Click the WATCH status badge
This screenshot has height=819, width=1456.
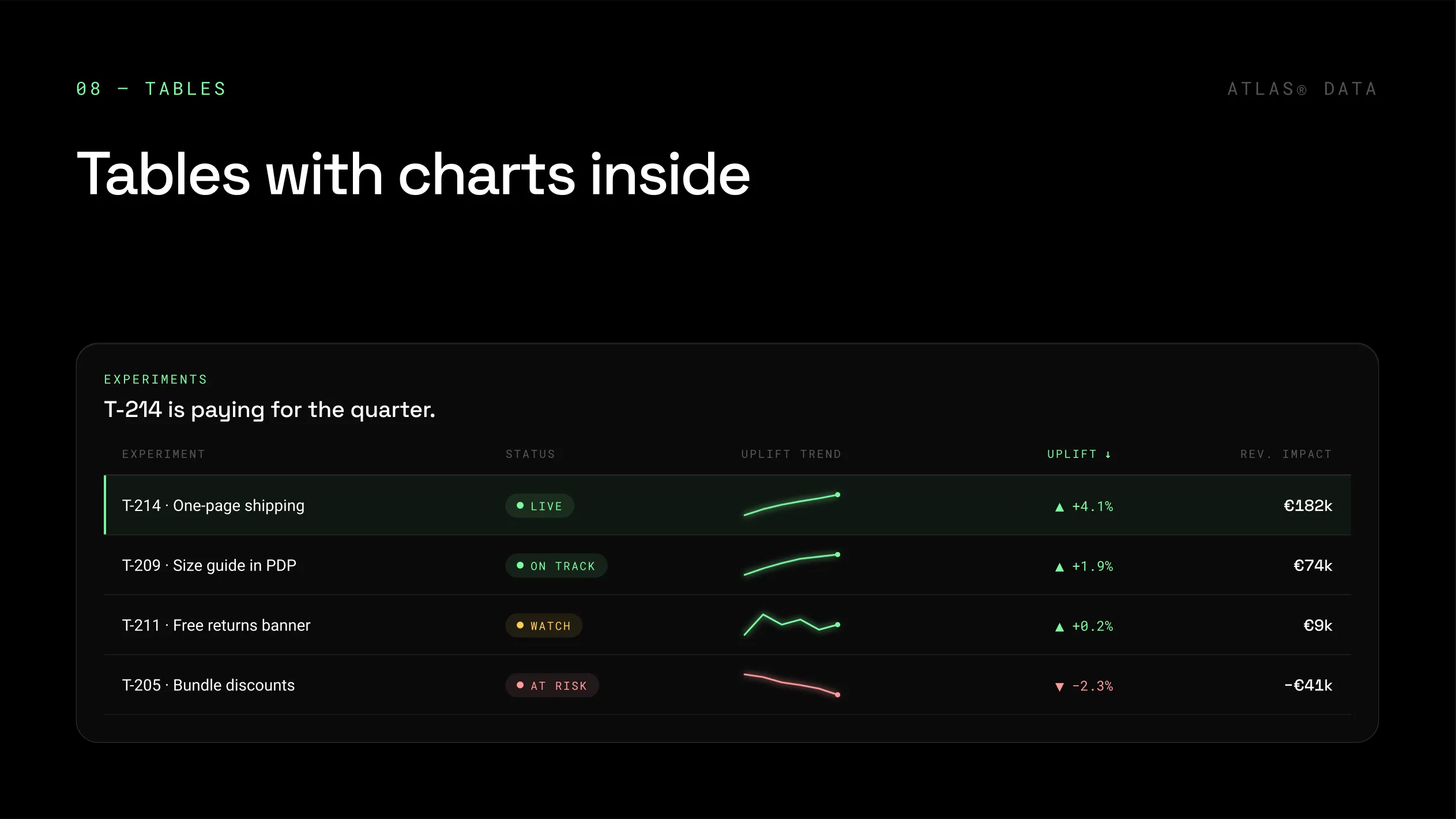[x=544, y=626]
